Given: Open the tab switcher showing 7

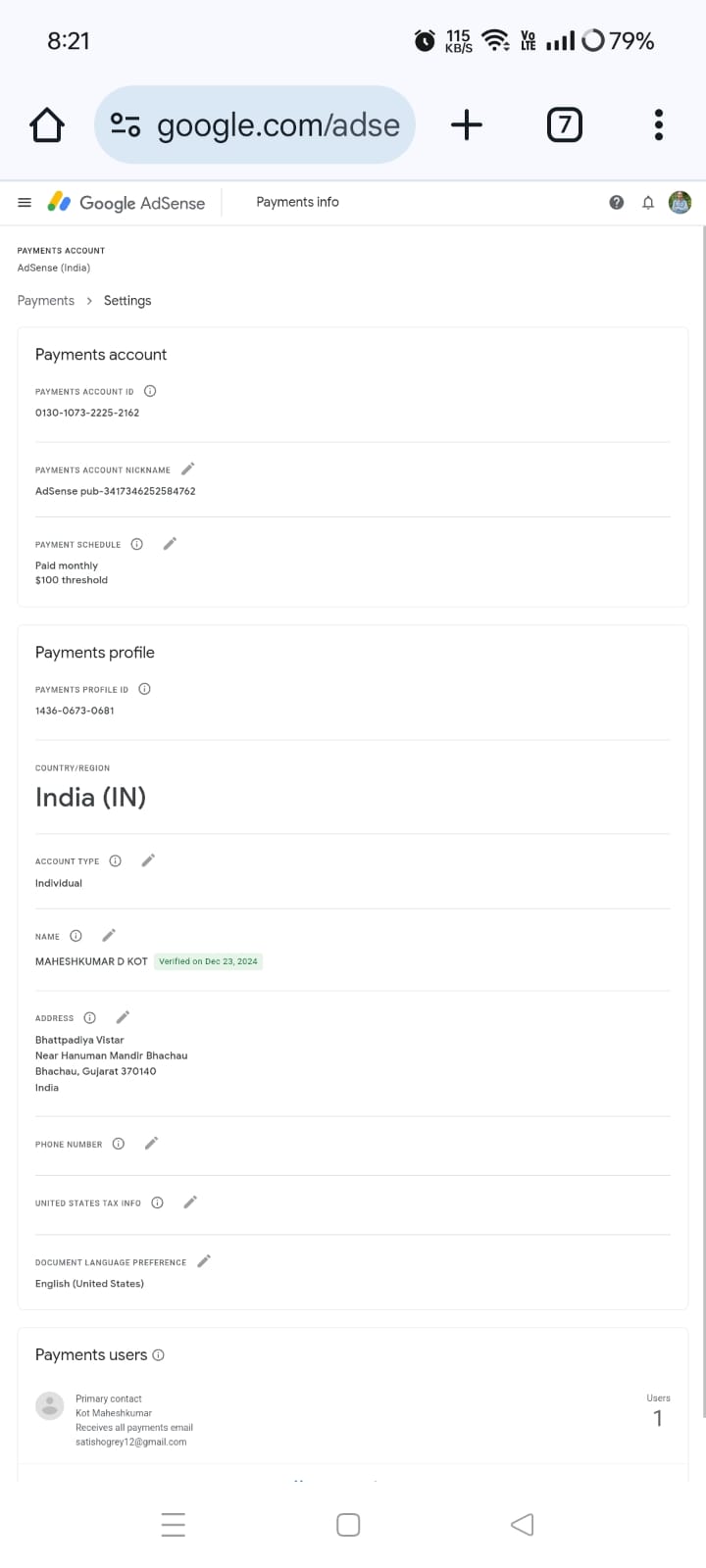Looking at the screenshot, I should click(564, 124).
